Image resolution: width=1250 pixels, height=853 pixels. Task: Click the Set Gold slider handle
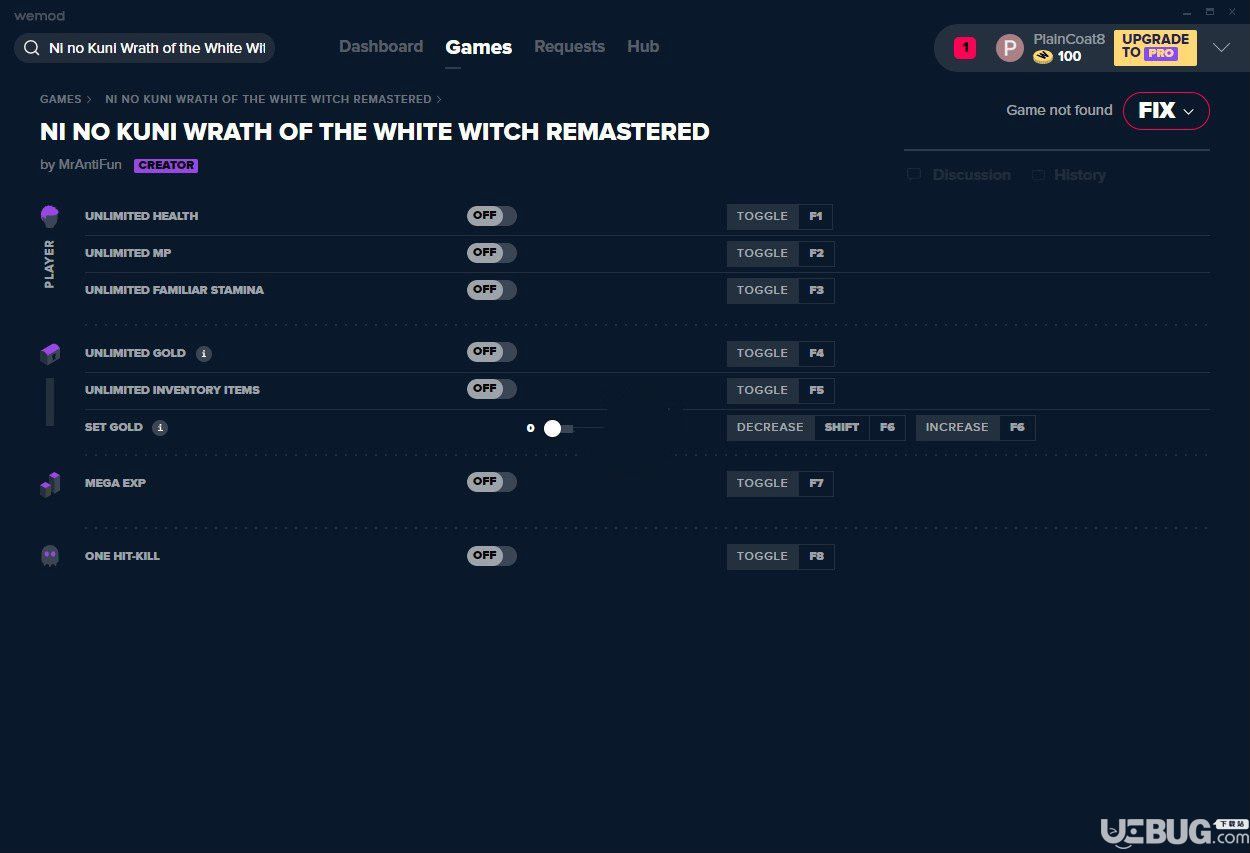(552, 428)
